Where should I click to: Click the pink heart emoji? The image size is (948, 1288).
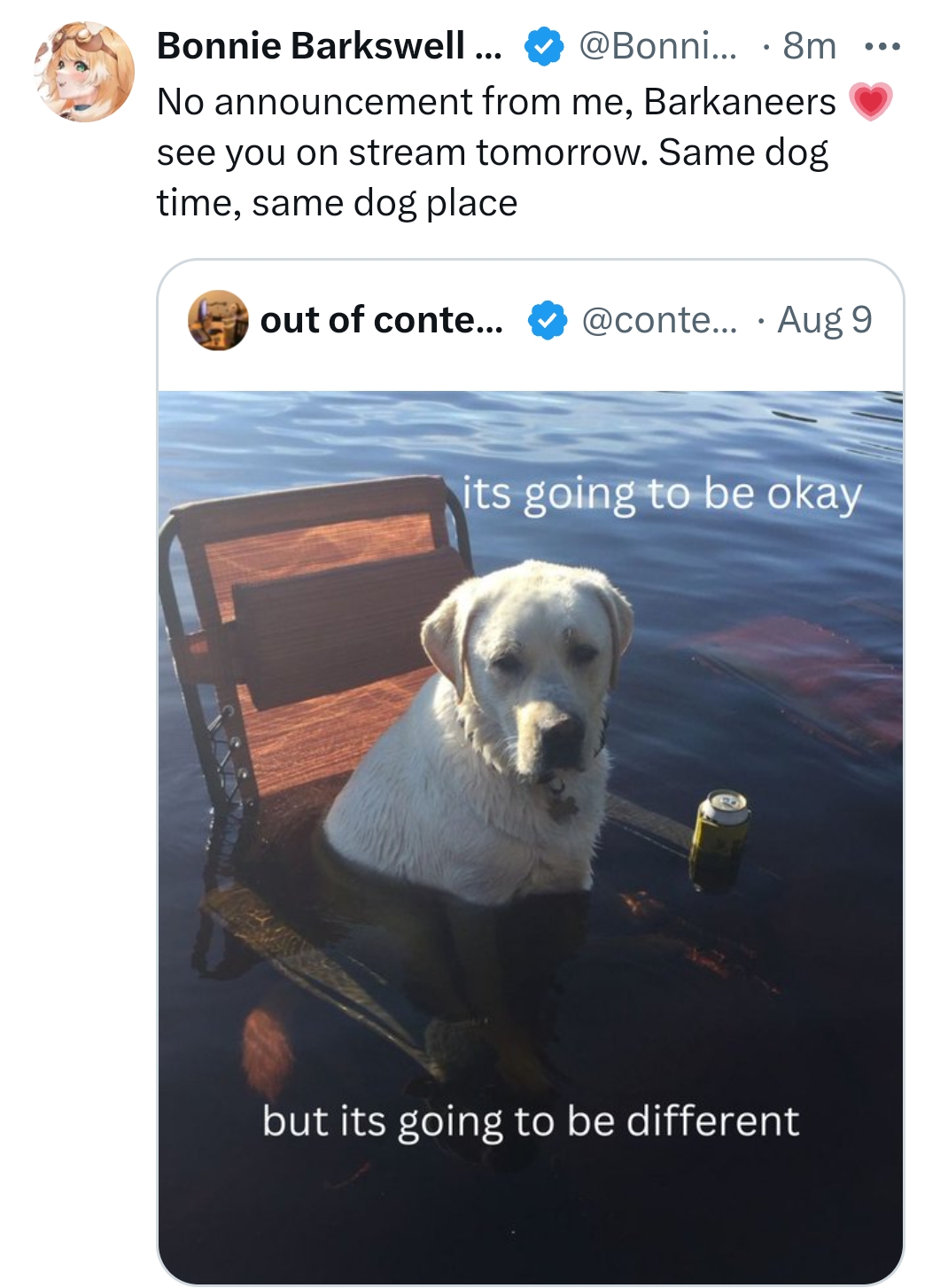coord(870,102)
